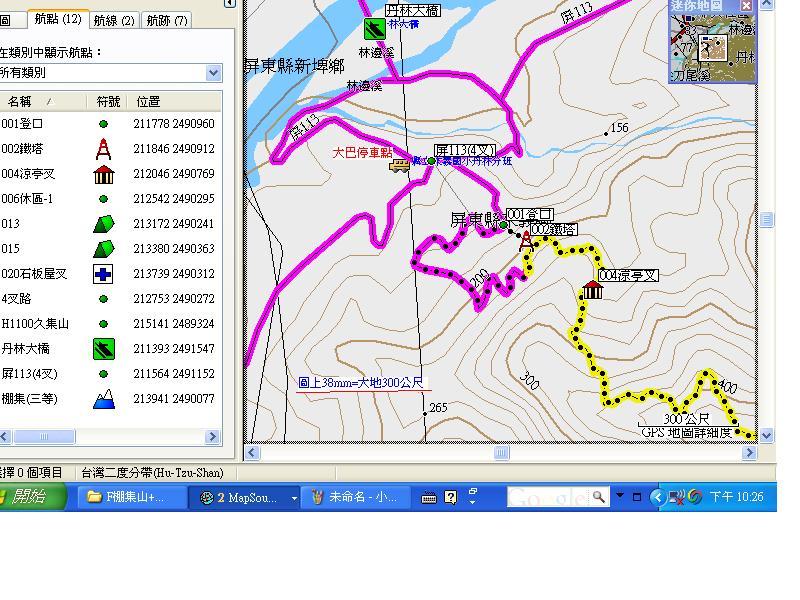
Task: Expand the MapSource taskbar group arrow
Action: coord(294,498)
